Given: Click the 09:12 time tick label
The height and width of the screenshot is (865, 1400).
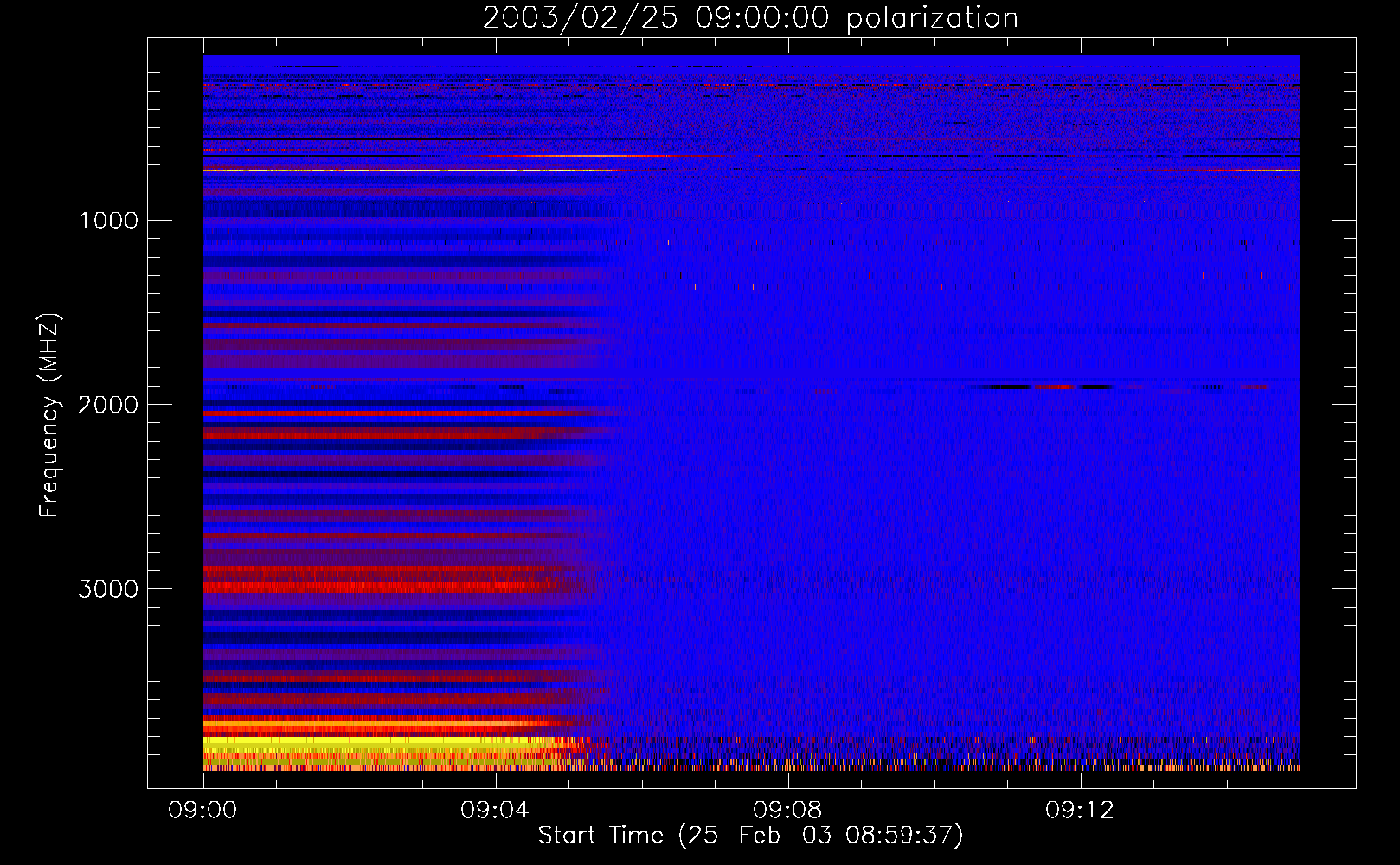Looking at the screenshot, I should click(x=1080, y=811).
